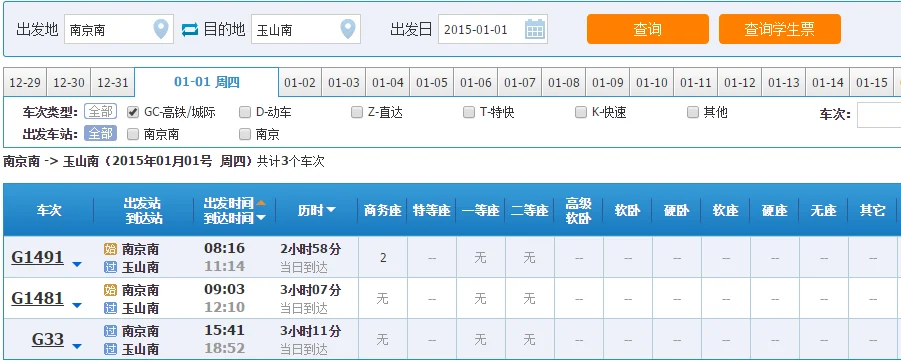
Task: Sort by 历时 duration dropdown arrow
Action: click(331, 210)
